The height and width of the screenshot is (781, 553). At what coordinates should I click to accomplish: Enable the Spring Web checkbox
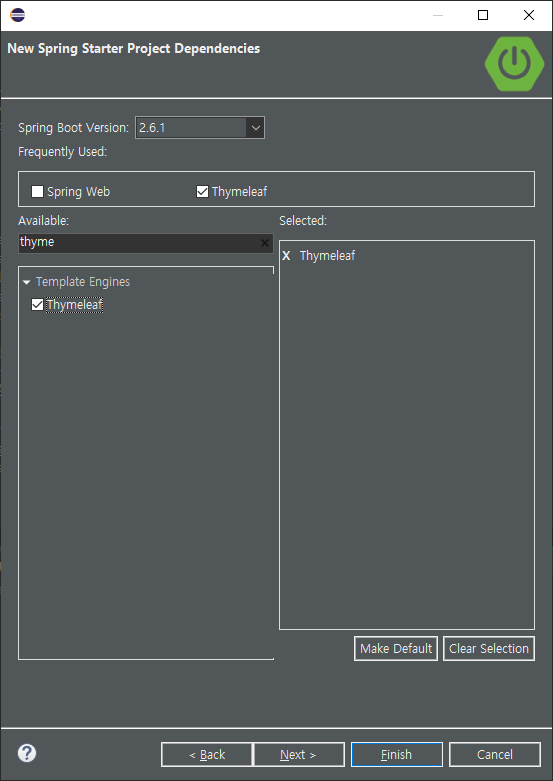click(x=37, y=191)
